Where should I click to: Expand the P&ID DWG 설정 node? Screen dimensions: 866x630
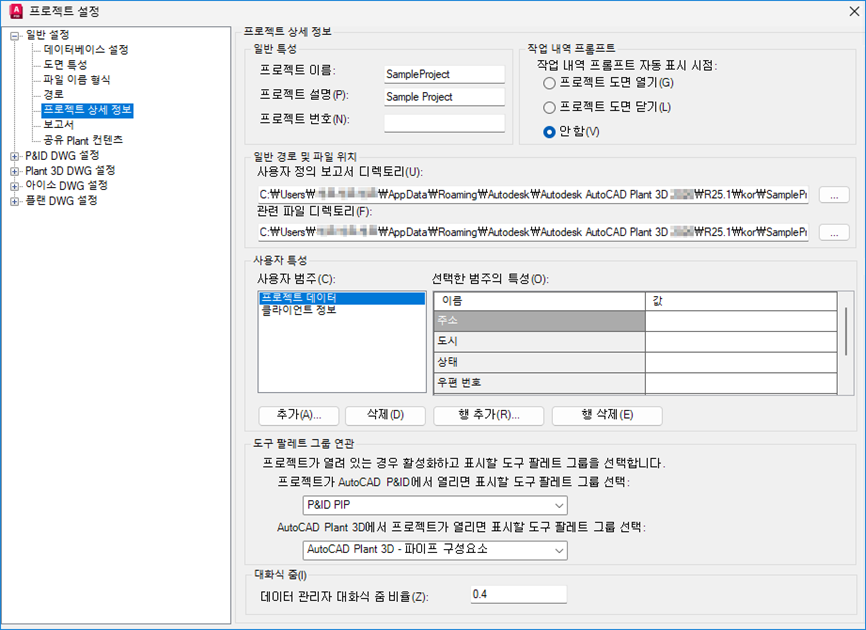pyautogui.click(x=14, y=156)
